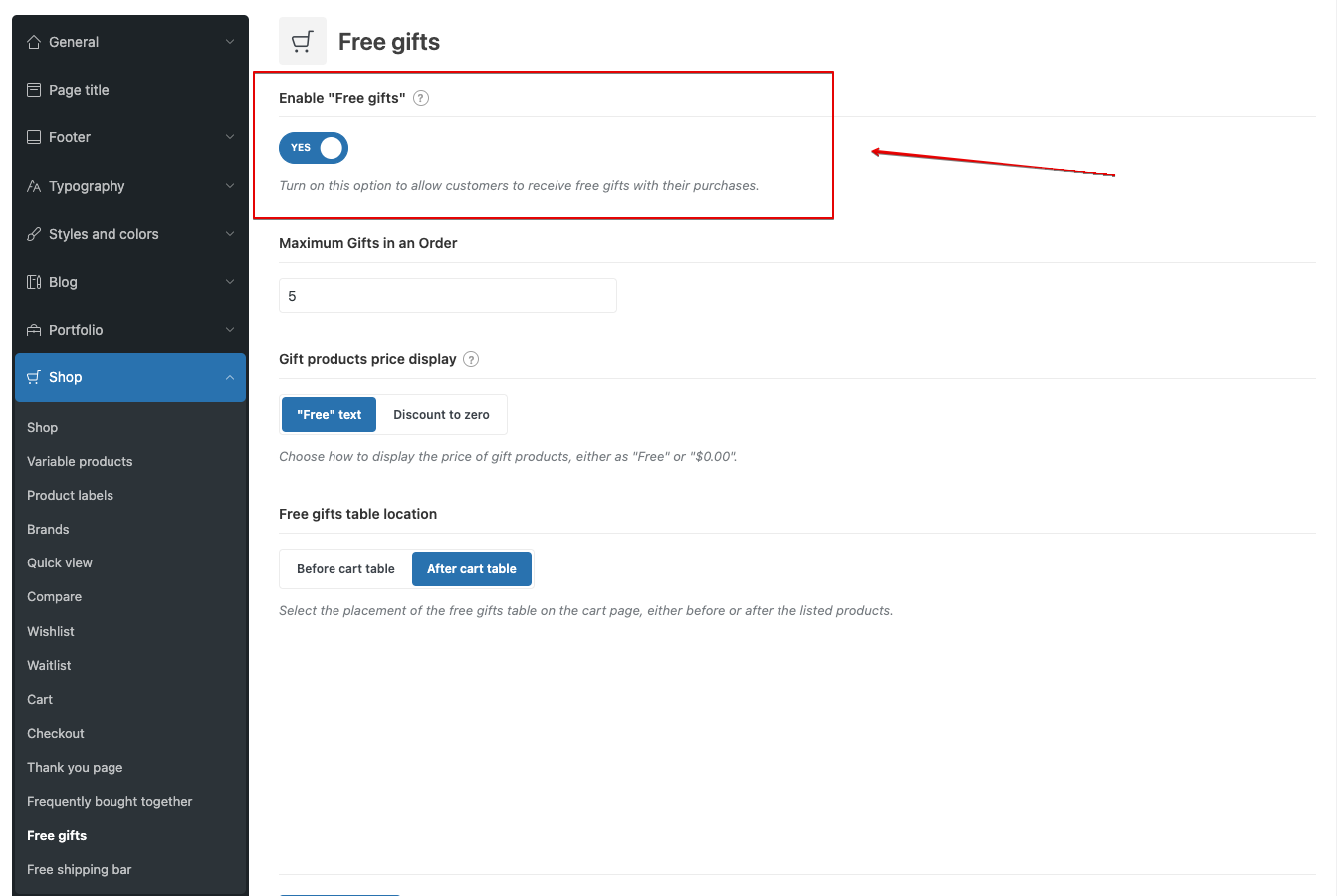Screen dimensions: 1337x896
Task: Click help icon beside Enable "Free gifts"
Action: pos(421,98)
